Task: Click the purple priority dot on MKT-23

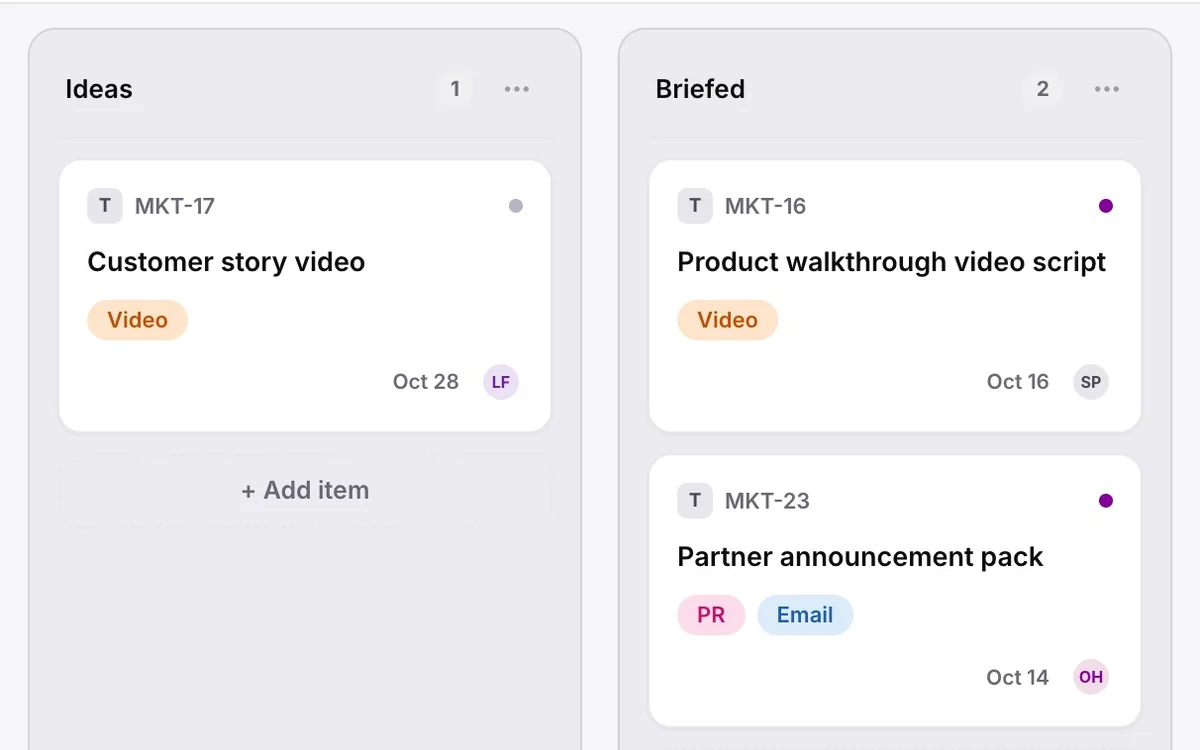Action: pyautogui.click(x=1106, y=501)
